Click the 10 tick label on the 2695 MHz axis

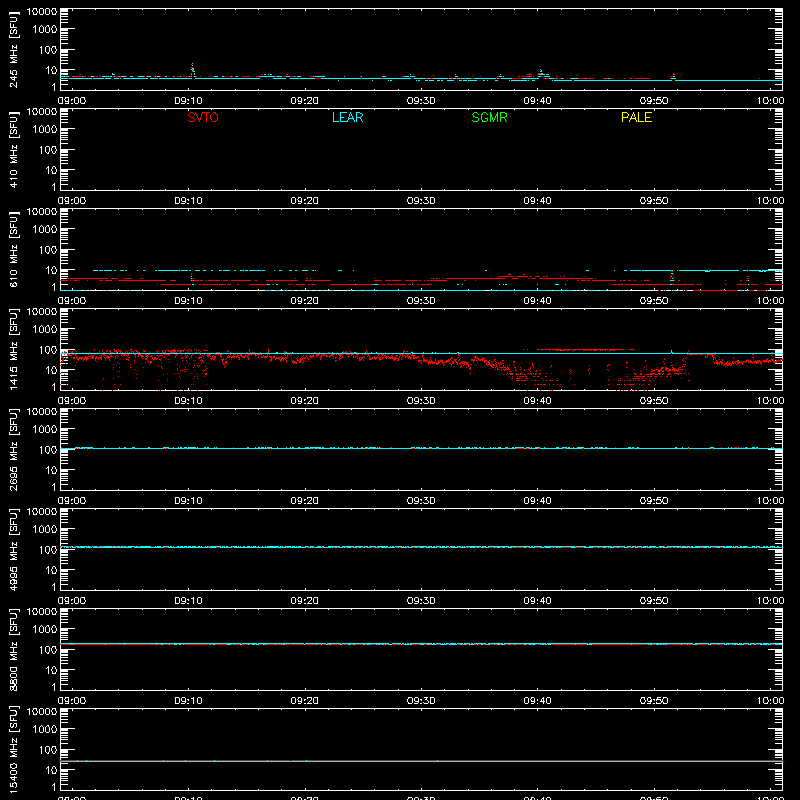click(x=51, y=470)
